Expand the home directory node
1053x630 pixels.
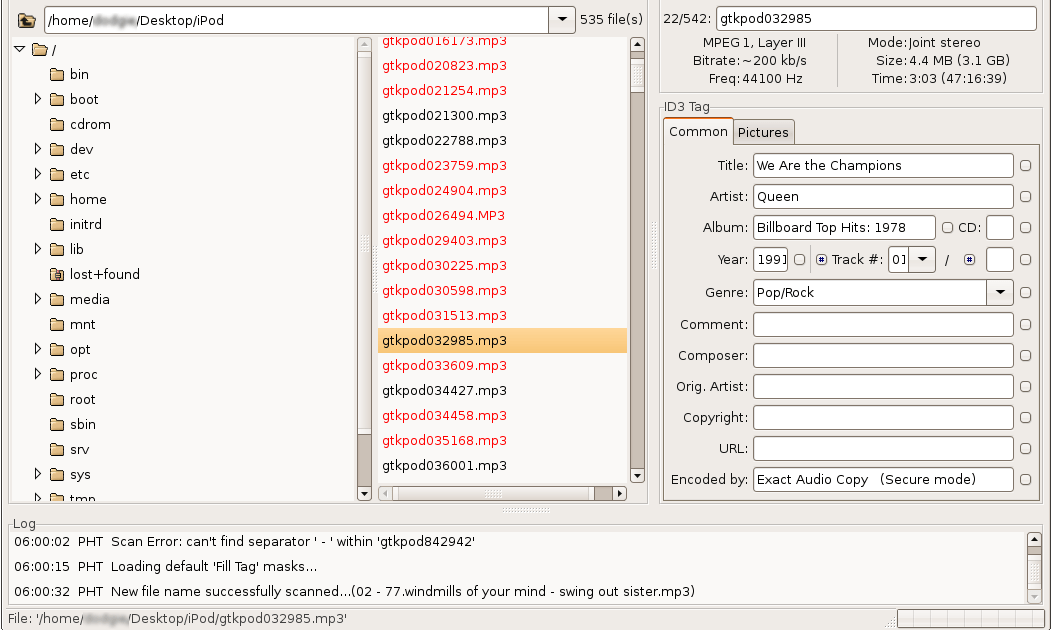point(37,199)
